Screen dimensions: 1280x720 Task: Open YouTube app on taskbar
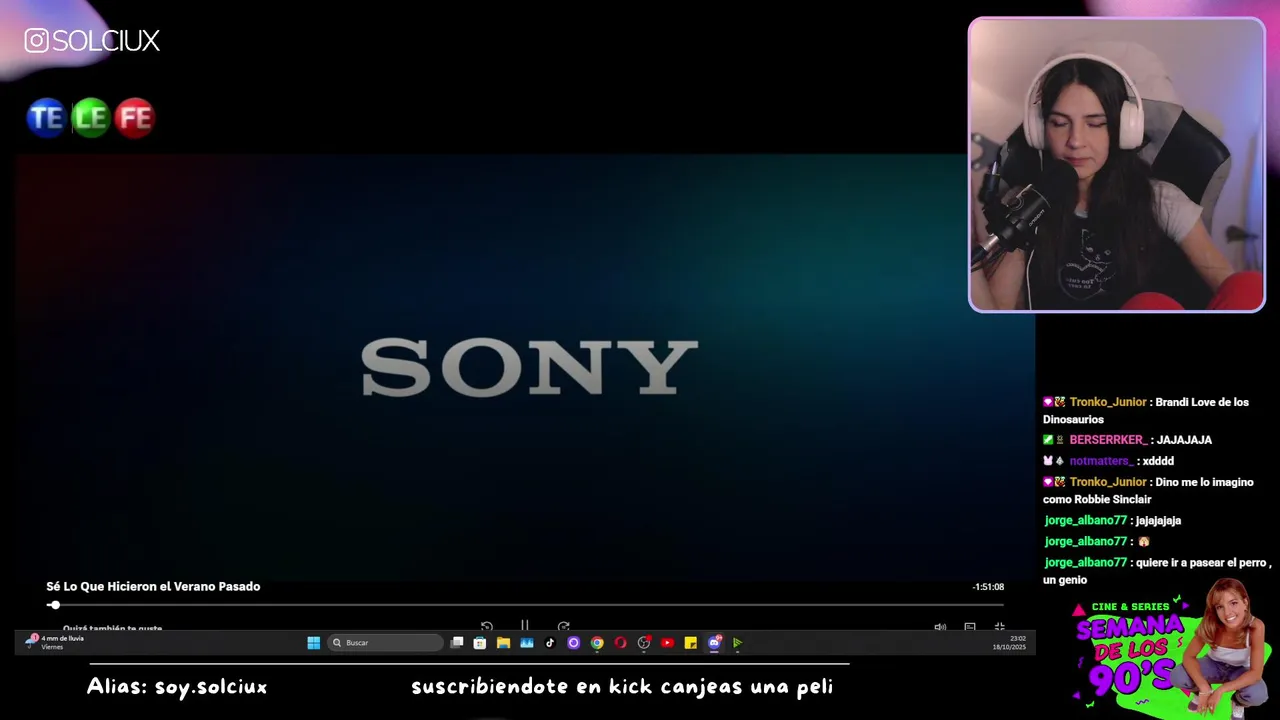667,643
